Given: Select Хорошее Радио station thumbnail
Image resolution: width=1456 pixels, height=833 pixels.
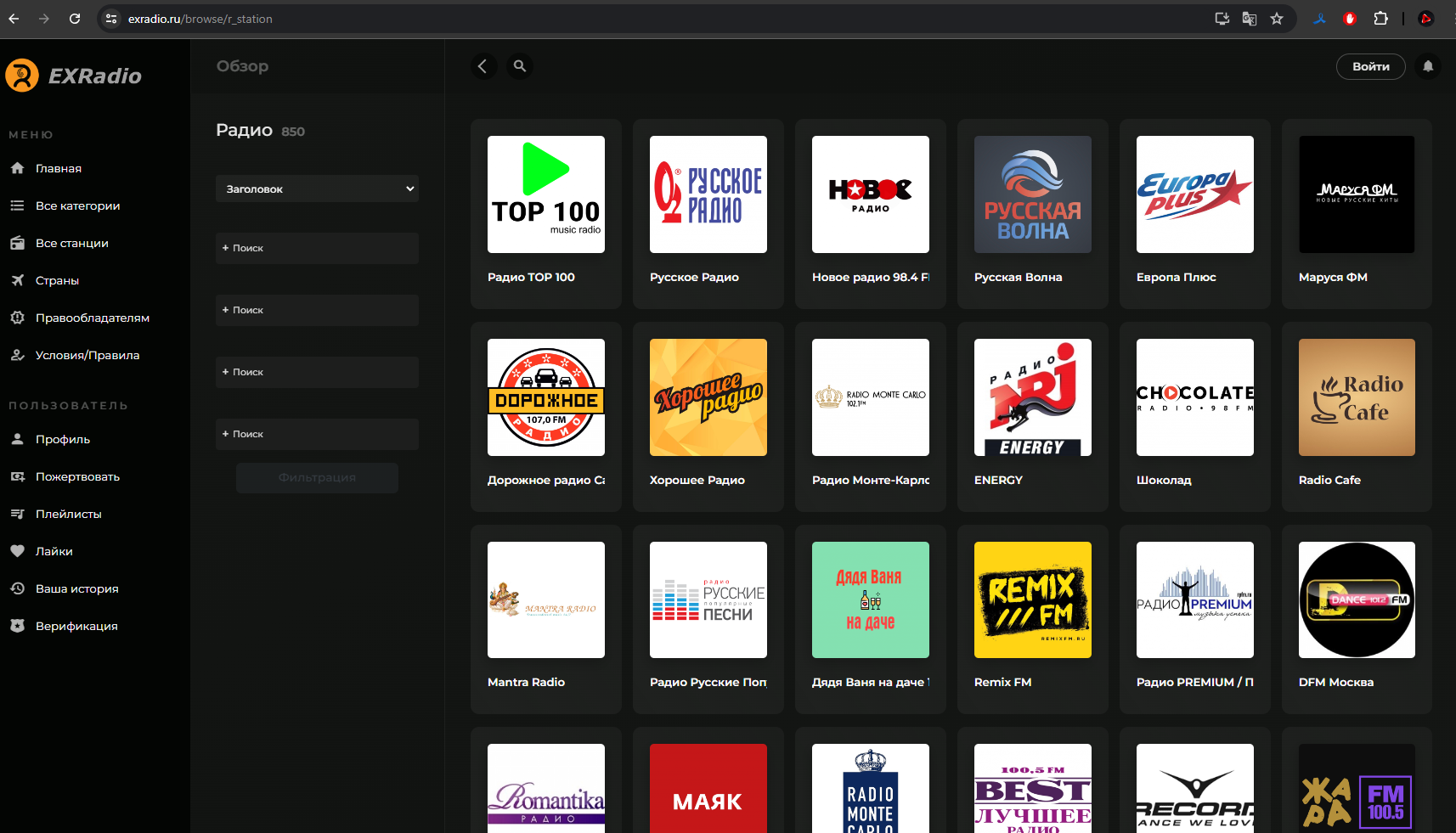Looking at the screenshot, I should (x=708, y=397).
